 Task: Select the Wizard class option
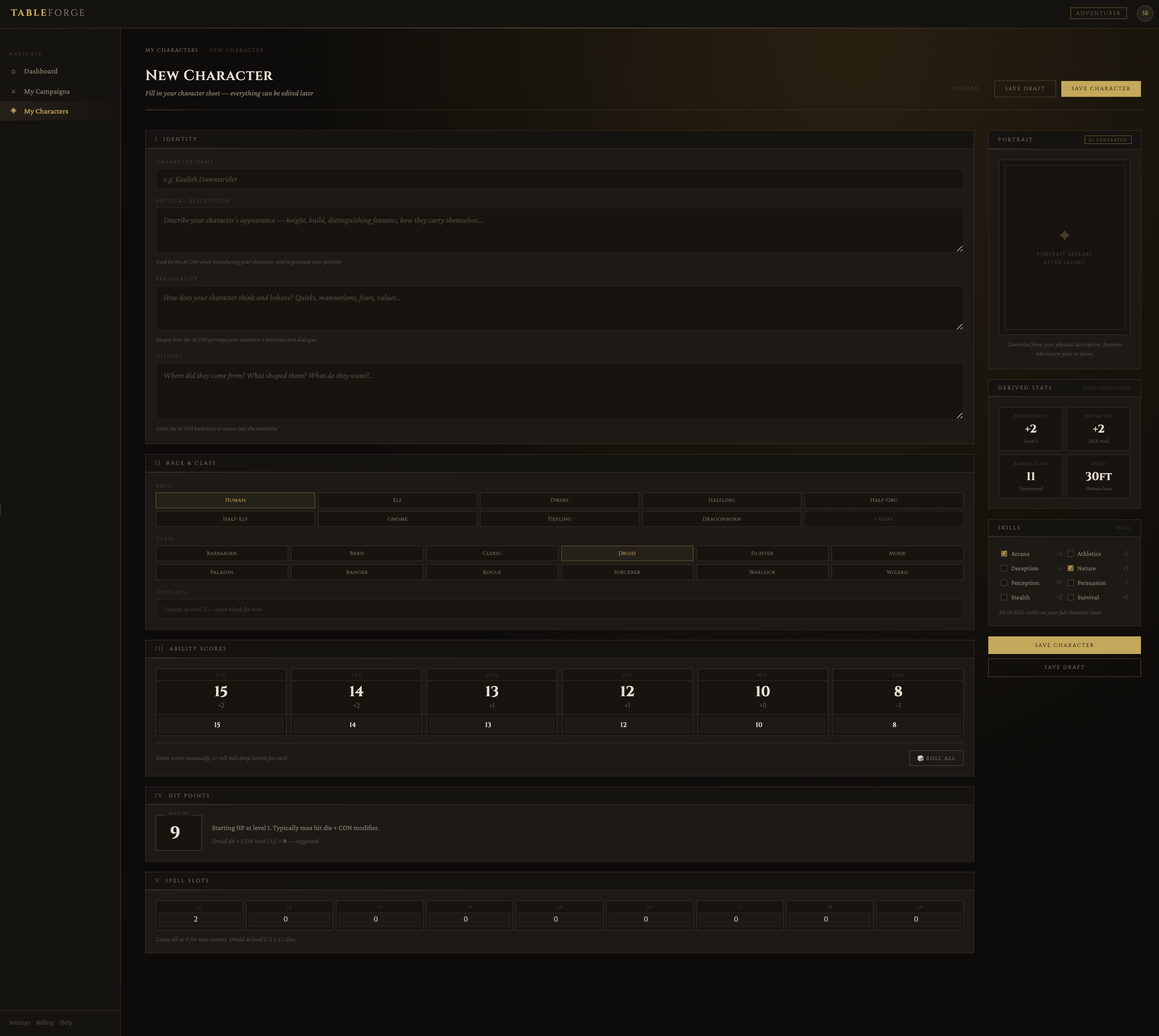[897, 572]
